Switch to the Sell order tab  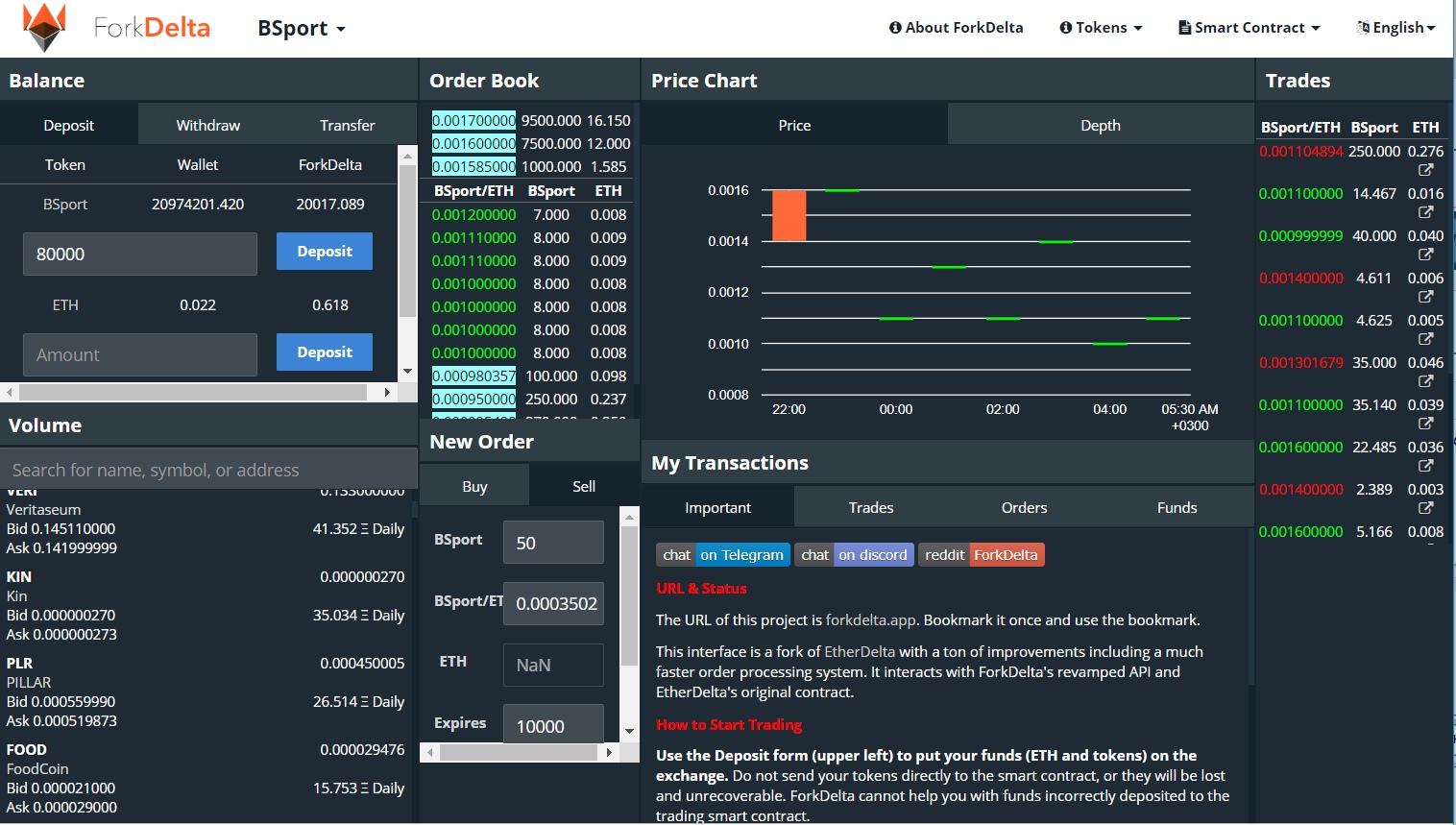[x=584, y=486]
